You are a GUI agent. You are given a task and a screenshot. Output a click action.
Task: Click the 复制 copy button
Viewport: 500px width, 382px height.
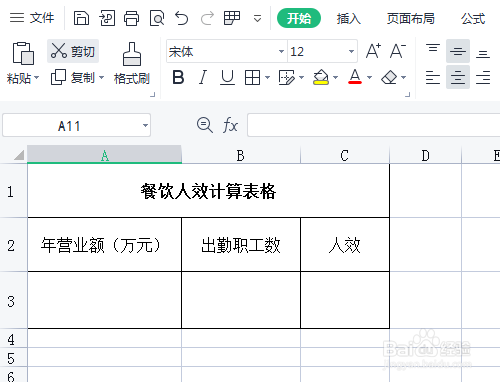click(x=73, y=78)
